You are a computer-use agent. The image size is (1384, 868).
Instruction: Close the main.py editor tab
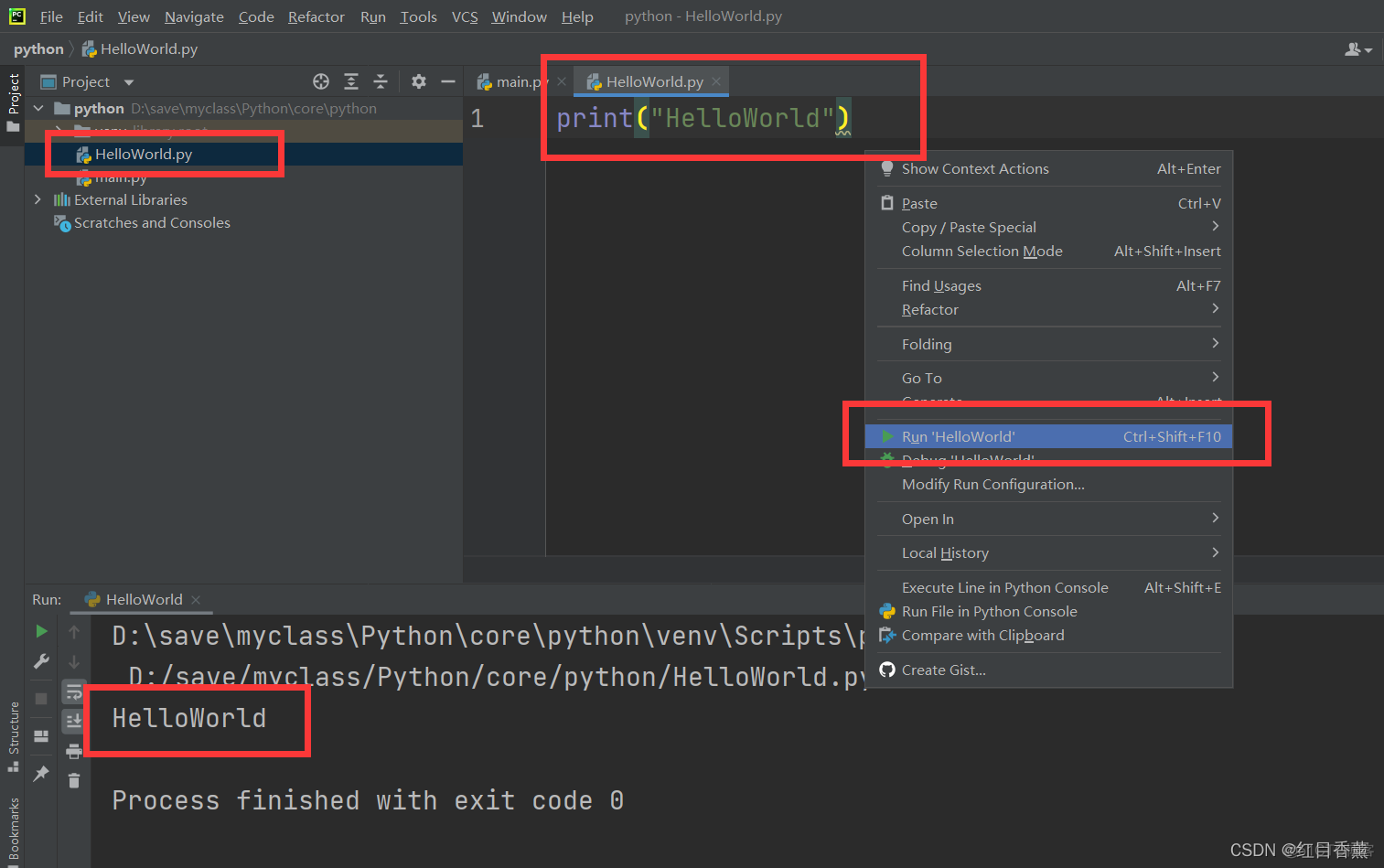pyautogui.click(x=562, y=81)
